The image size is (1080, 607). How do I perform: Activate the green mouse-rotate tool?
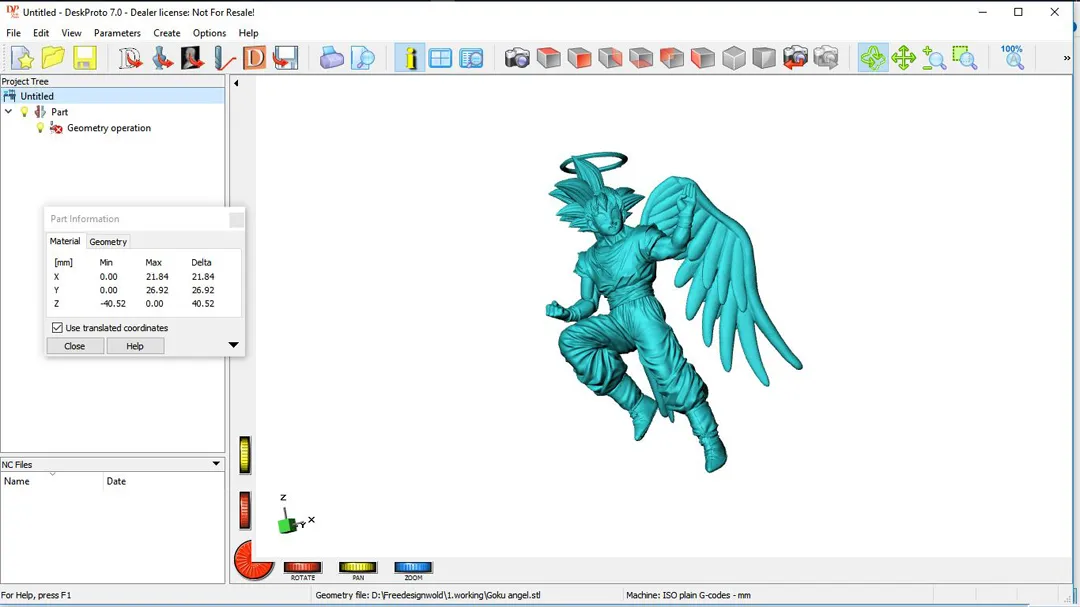click(873, 58)
